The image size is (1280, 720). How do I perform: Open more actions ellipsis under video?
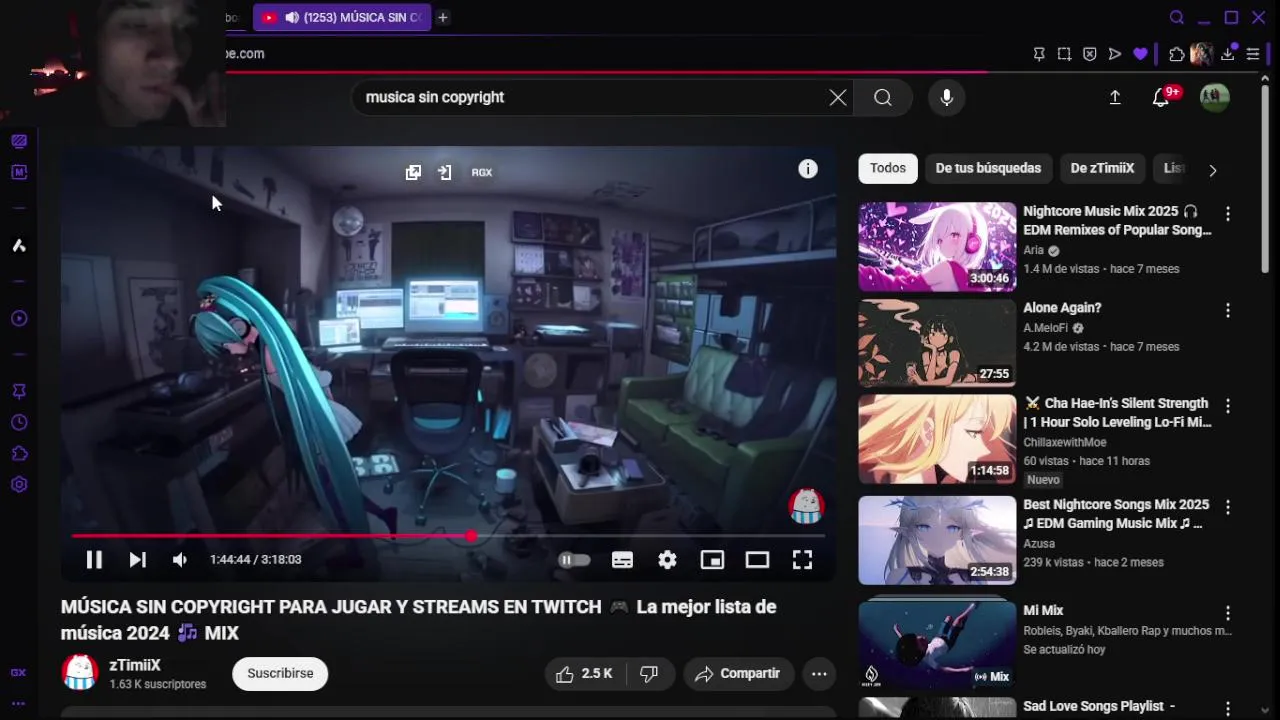tap(819, 674)
